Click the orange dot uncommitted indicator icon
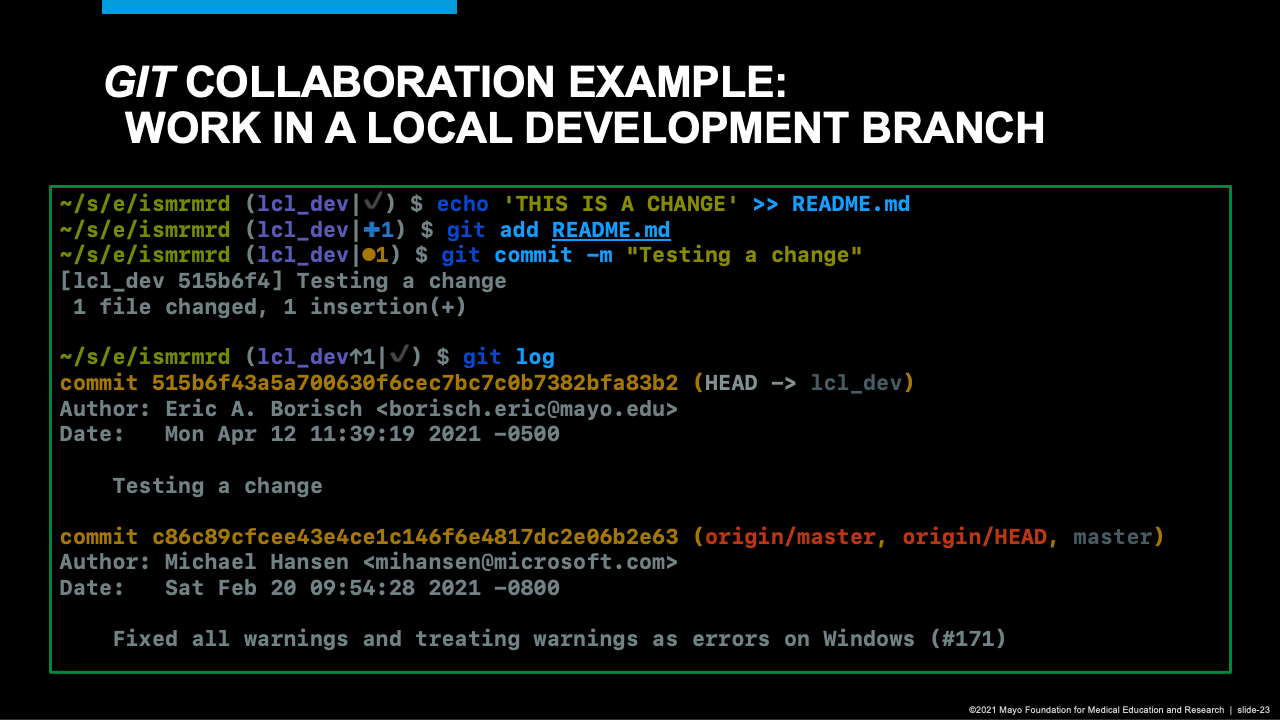 click(367, 256)
